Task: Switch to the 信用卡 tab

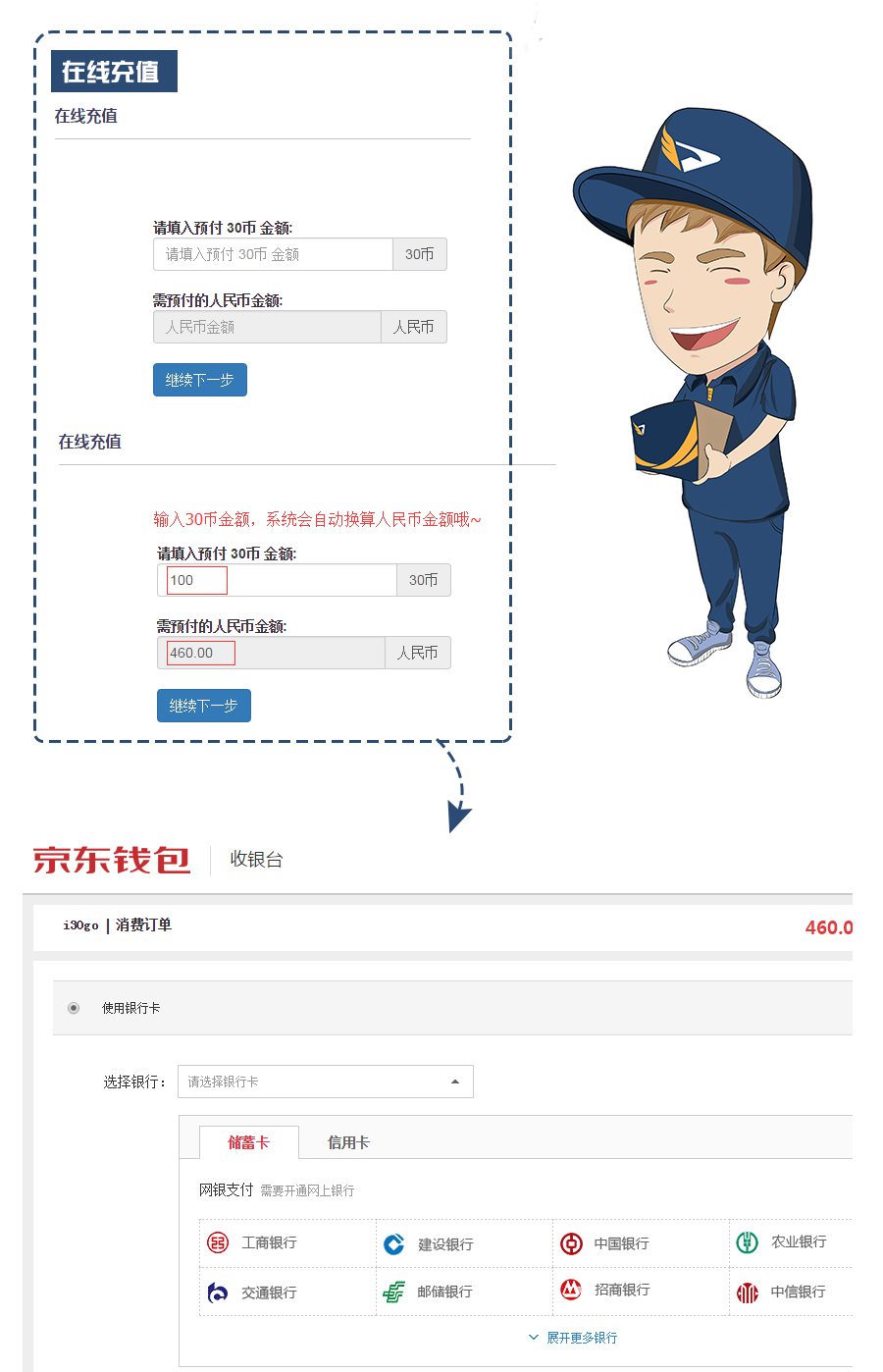Action: pos(348,1142)
